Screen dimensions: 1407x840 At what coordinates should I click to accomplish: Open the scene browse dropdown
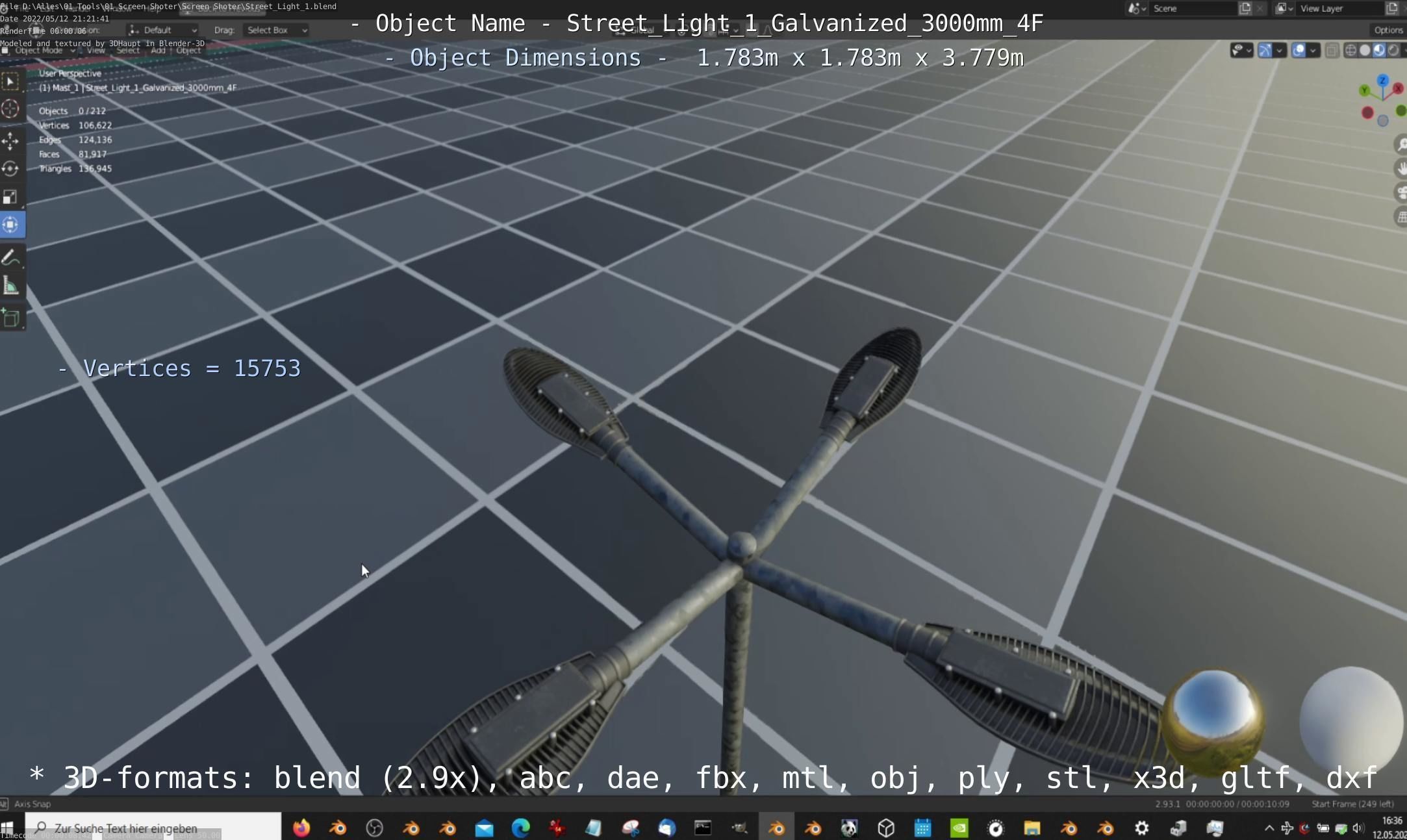coord(1136,8)
